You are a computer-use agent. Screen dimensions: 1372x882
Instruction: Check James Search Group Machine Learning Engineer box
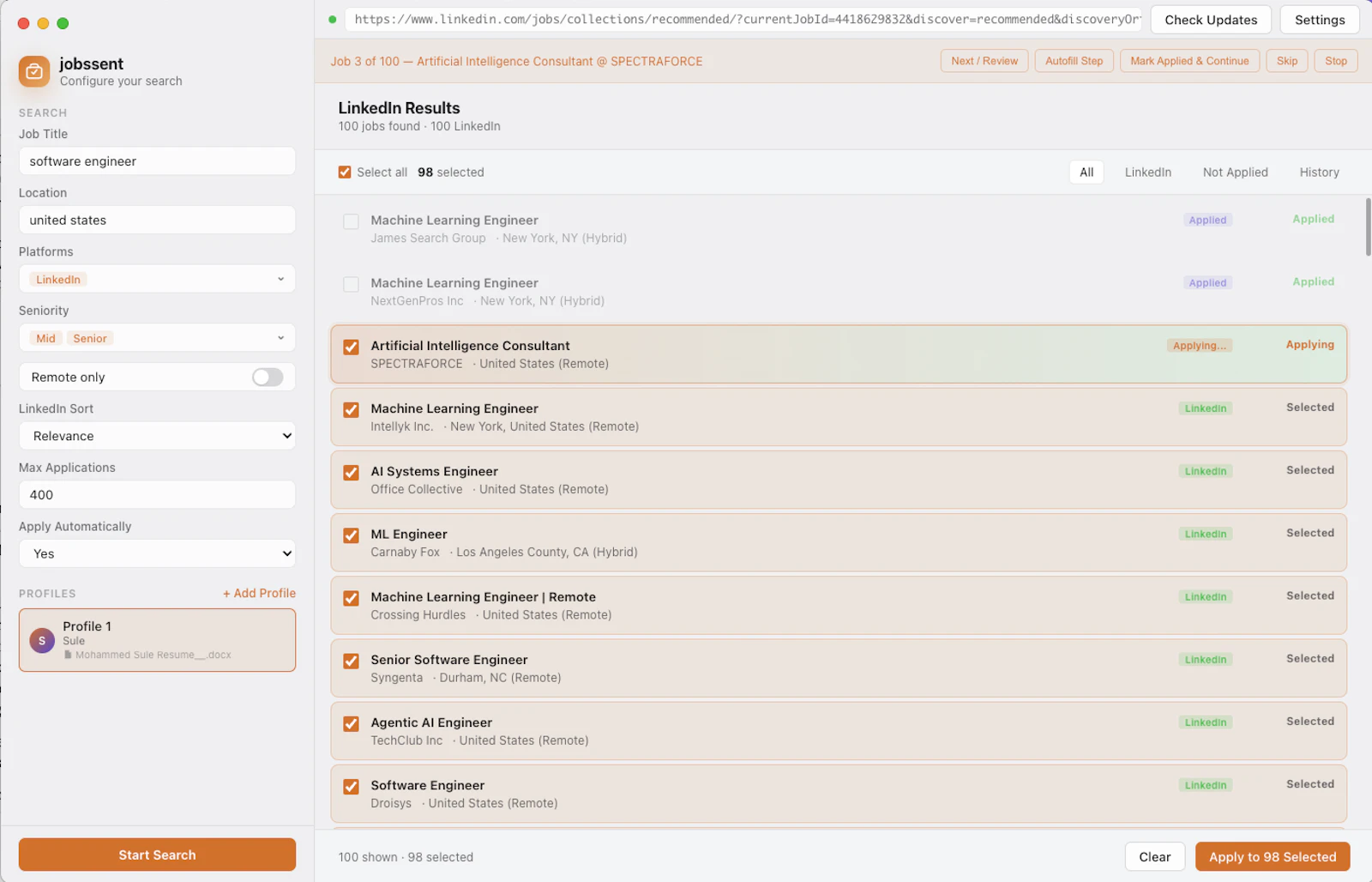[x=351, y=221]
